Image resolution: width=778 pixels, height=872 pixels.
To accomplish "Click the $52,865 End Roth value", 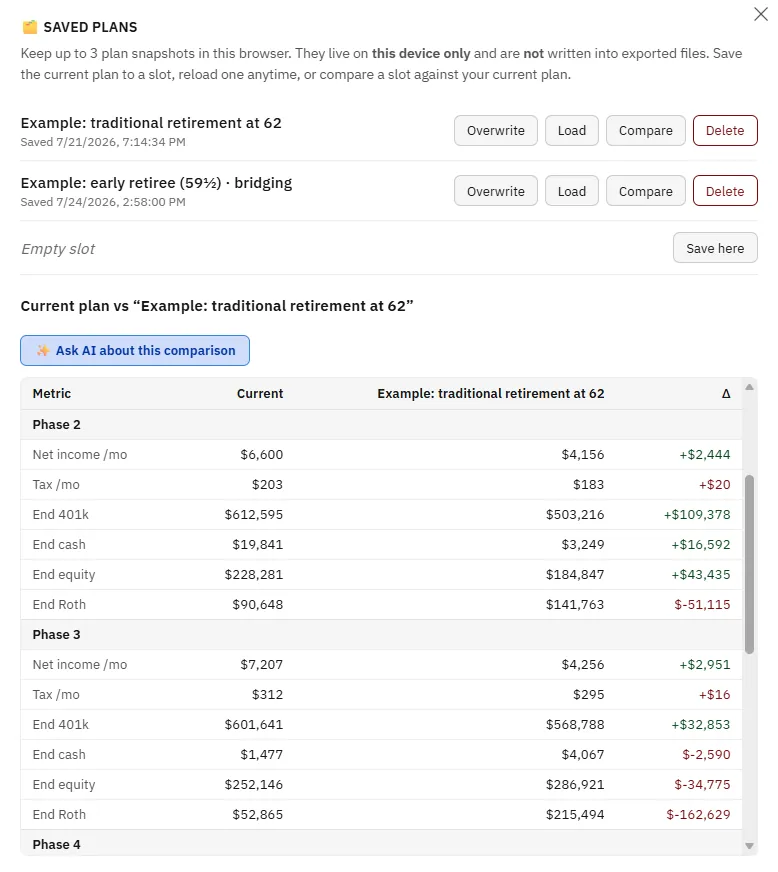I will click(257, 815).
